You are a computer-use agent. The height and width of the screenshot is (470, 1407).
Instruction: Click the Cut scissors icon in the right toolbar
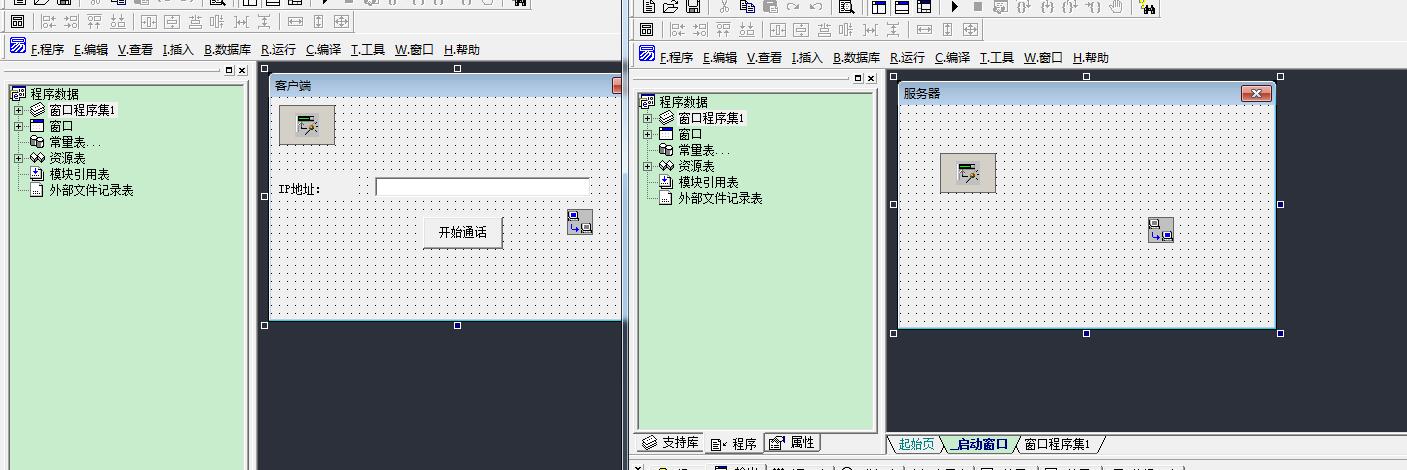724,7
